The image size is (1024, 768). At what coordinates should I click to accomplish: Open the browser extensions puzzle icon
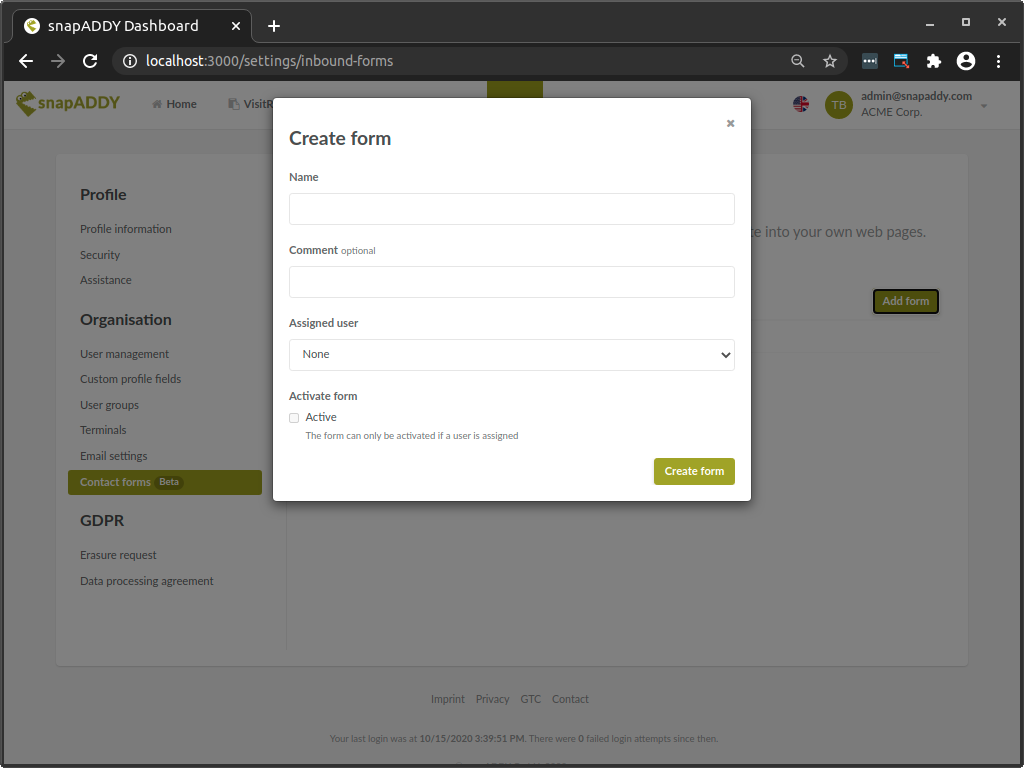tap(933, 61)
